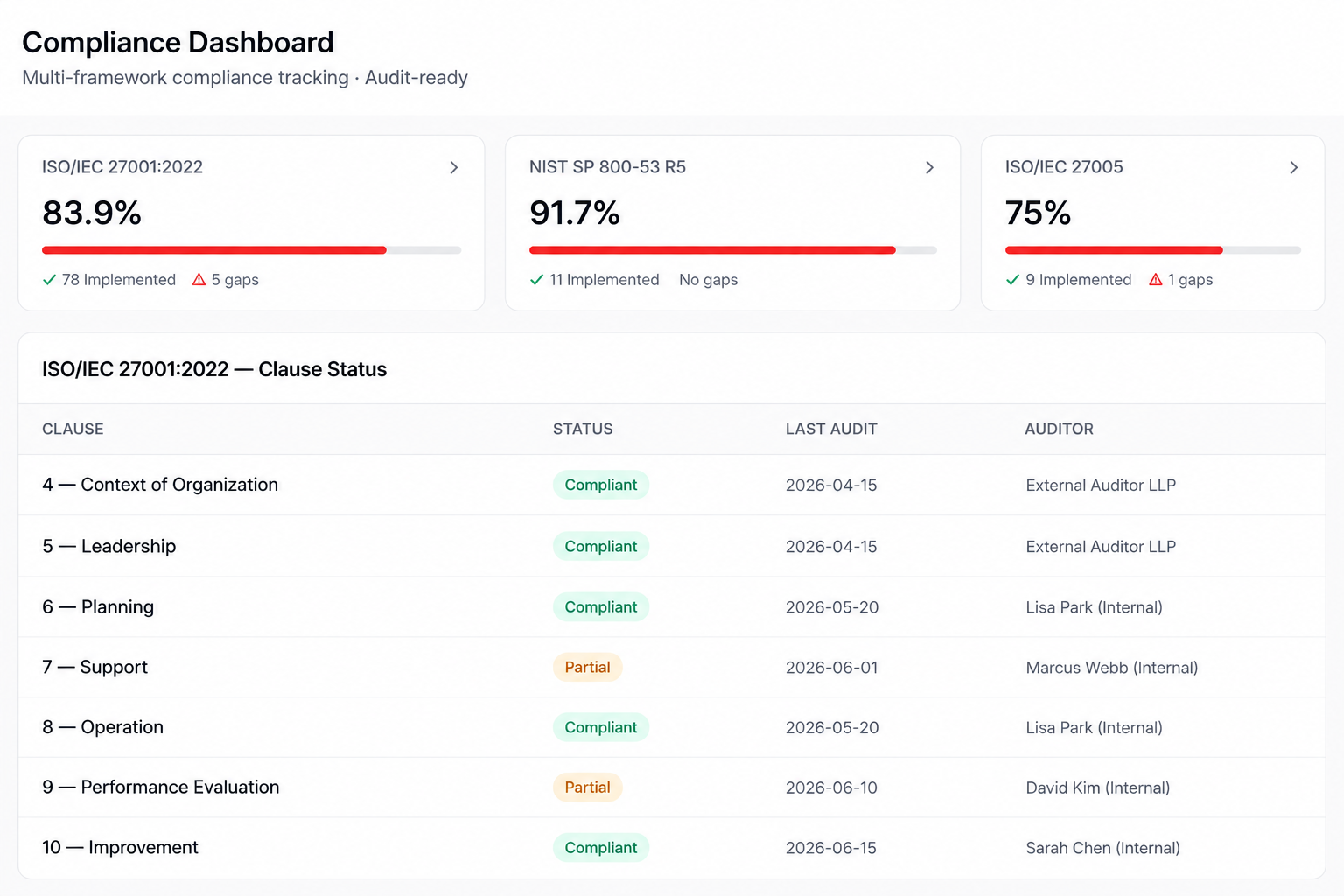Click auditor Marcus Webb (Internal)

[x=1112, y=668]
